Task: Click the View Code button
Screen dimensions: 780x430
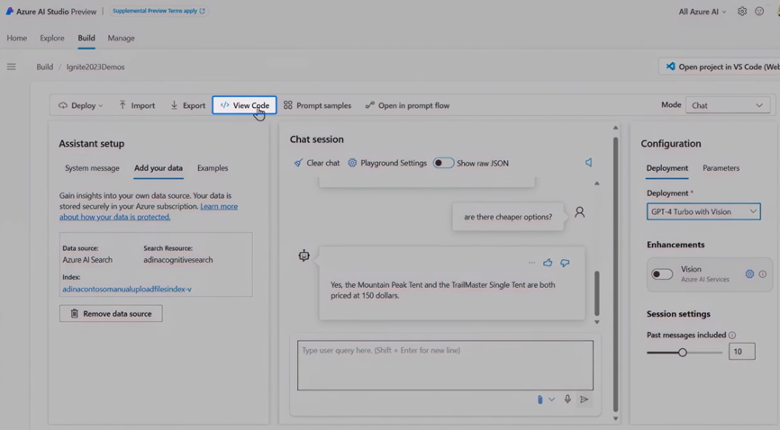Action: pyautogui.click(x=244, y=106)
